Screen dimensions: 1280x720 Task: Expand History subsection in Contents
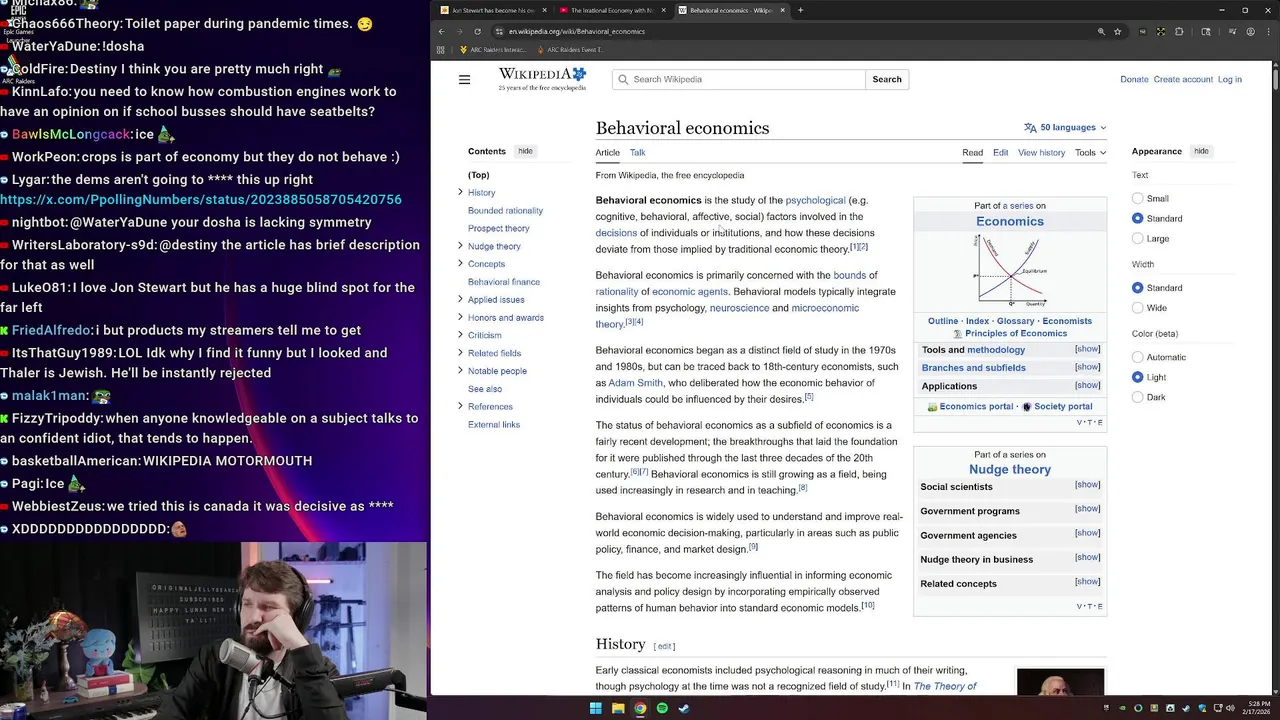coord(460,192)
